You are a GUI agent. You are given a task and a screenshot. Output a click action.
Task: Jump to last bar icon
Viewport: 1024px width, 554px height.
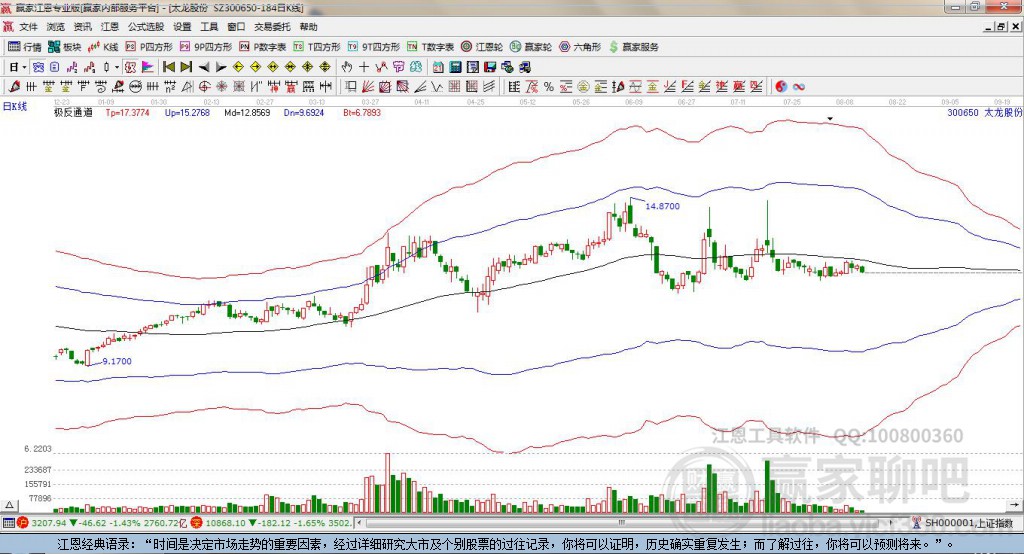(x=186, y=67)
